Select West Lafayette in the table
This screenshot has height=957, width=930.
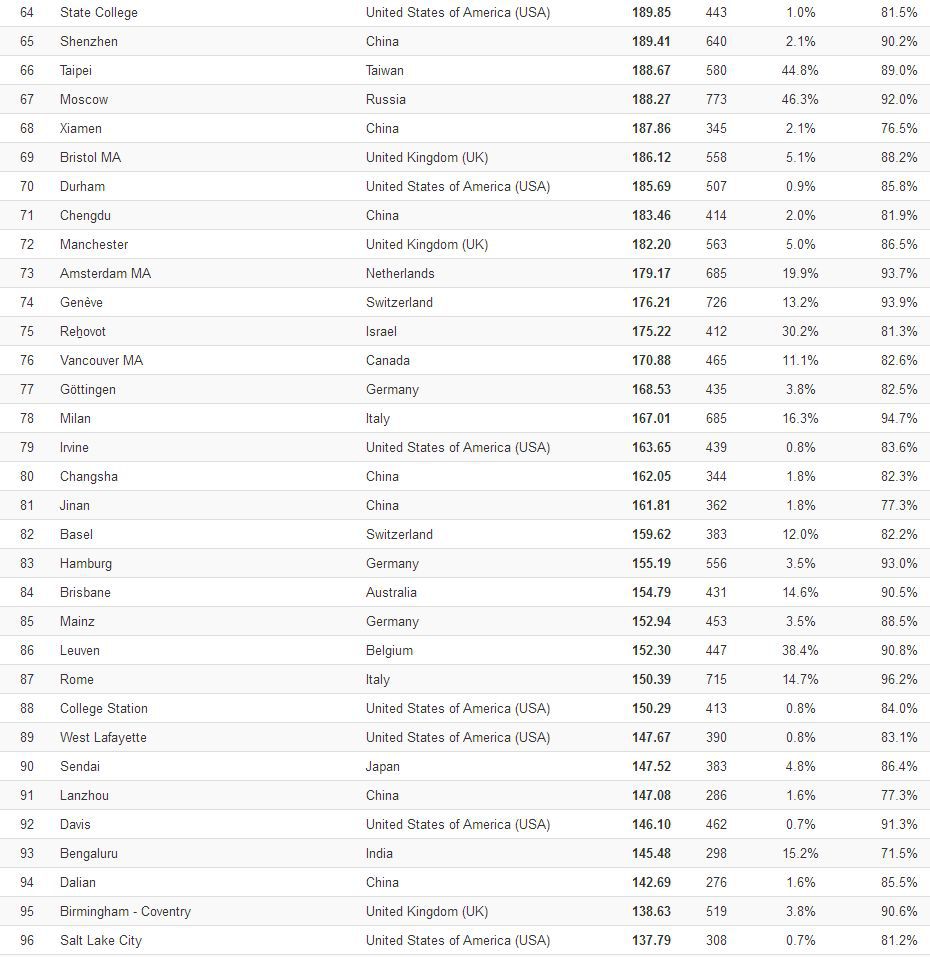[x=103, y=738]
